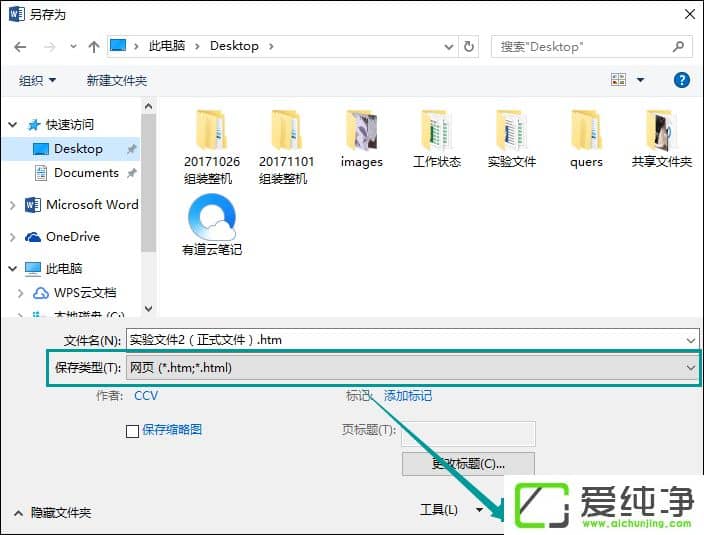
Task: Open the 有道云笔记 shortcut icon
Action: point(212,217)
